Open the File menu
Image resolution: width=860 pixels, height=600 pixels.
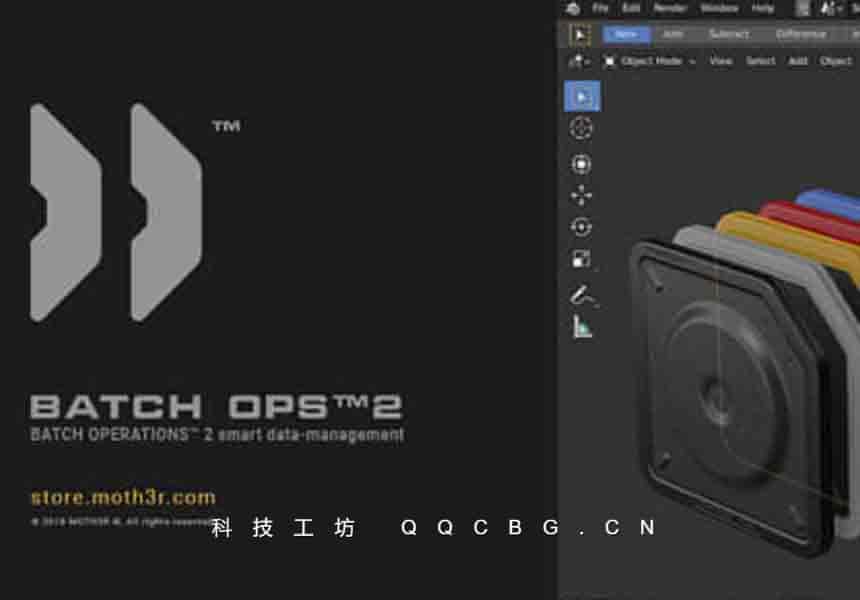coord(600,8)
